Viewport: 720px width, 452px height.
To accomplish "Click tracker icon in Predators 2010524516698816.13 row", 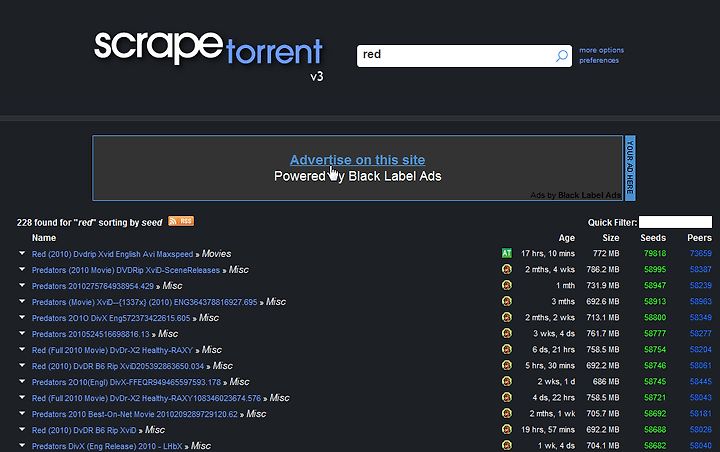I will pyautogui.click(x=506, y=333).
